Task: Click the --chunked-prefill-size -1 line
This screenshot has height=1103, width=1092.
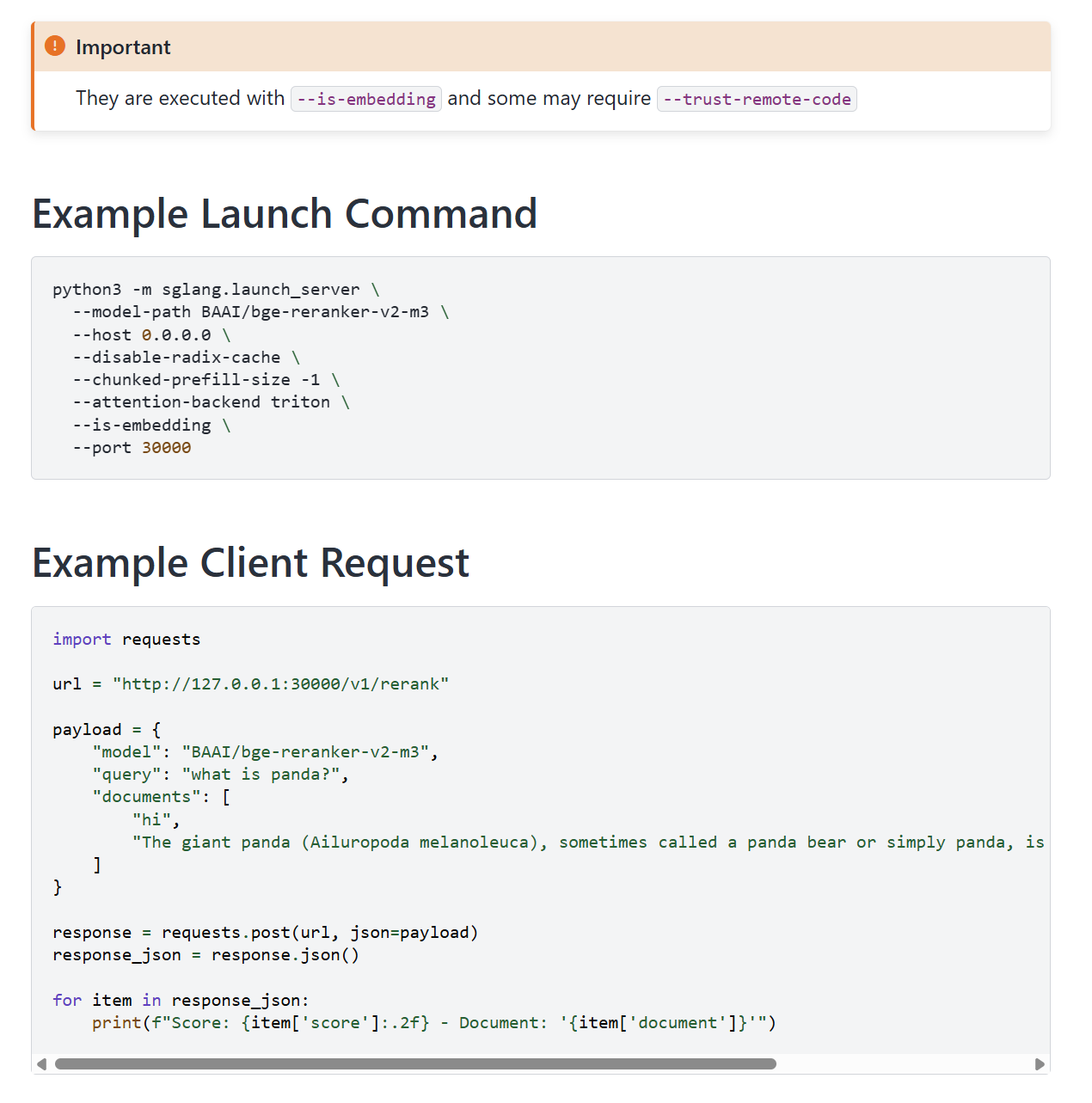Action: coord(206,380)
